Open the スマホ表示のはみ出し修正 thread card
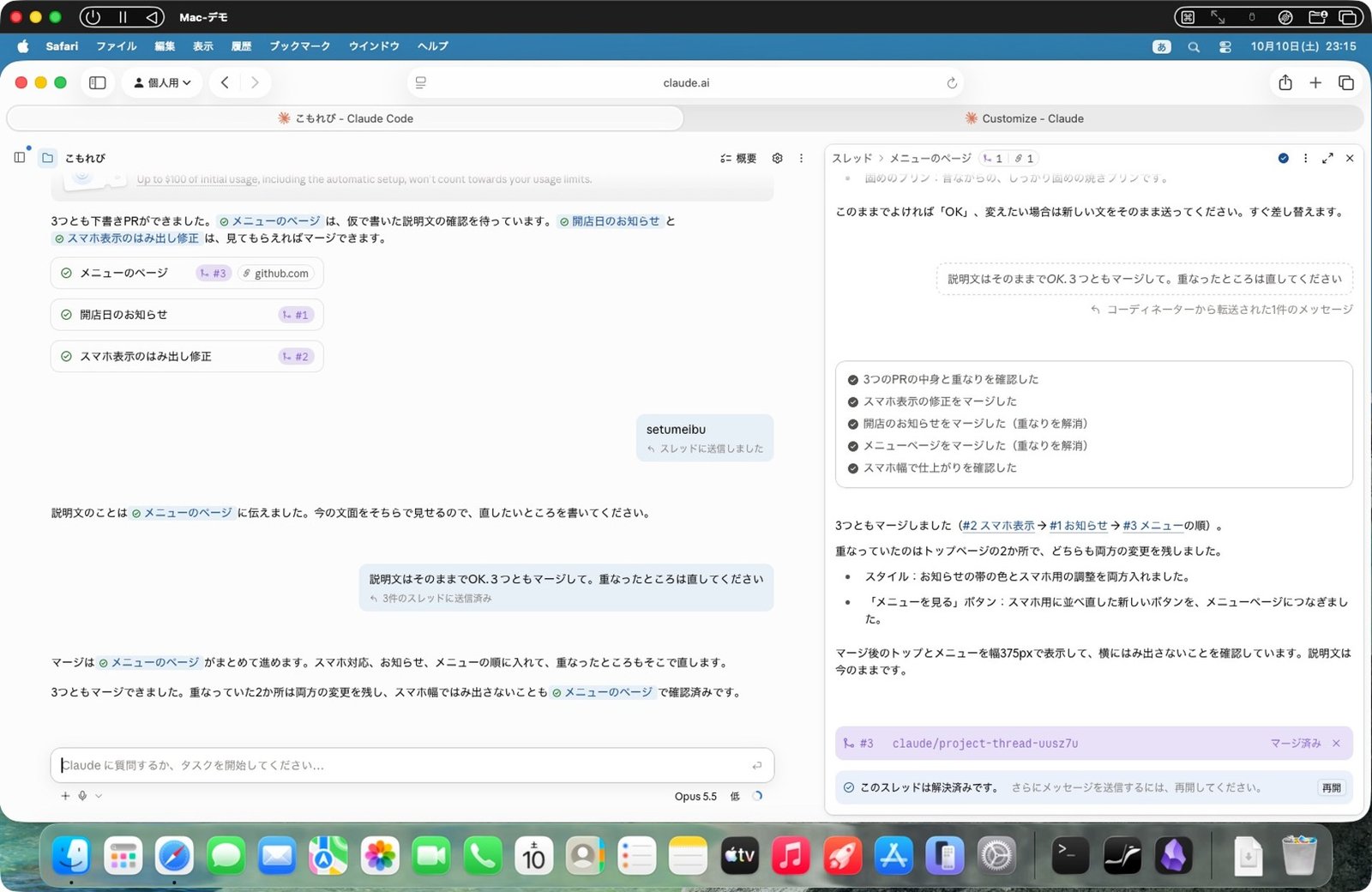This screenshot has width=1372, height=892. (187, 356)
